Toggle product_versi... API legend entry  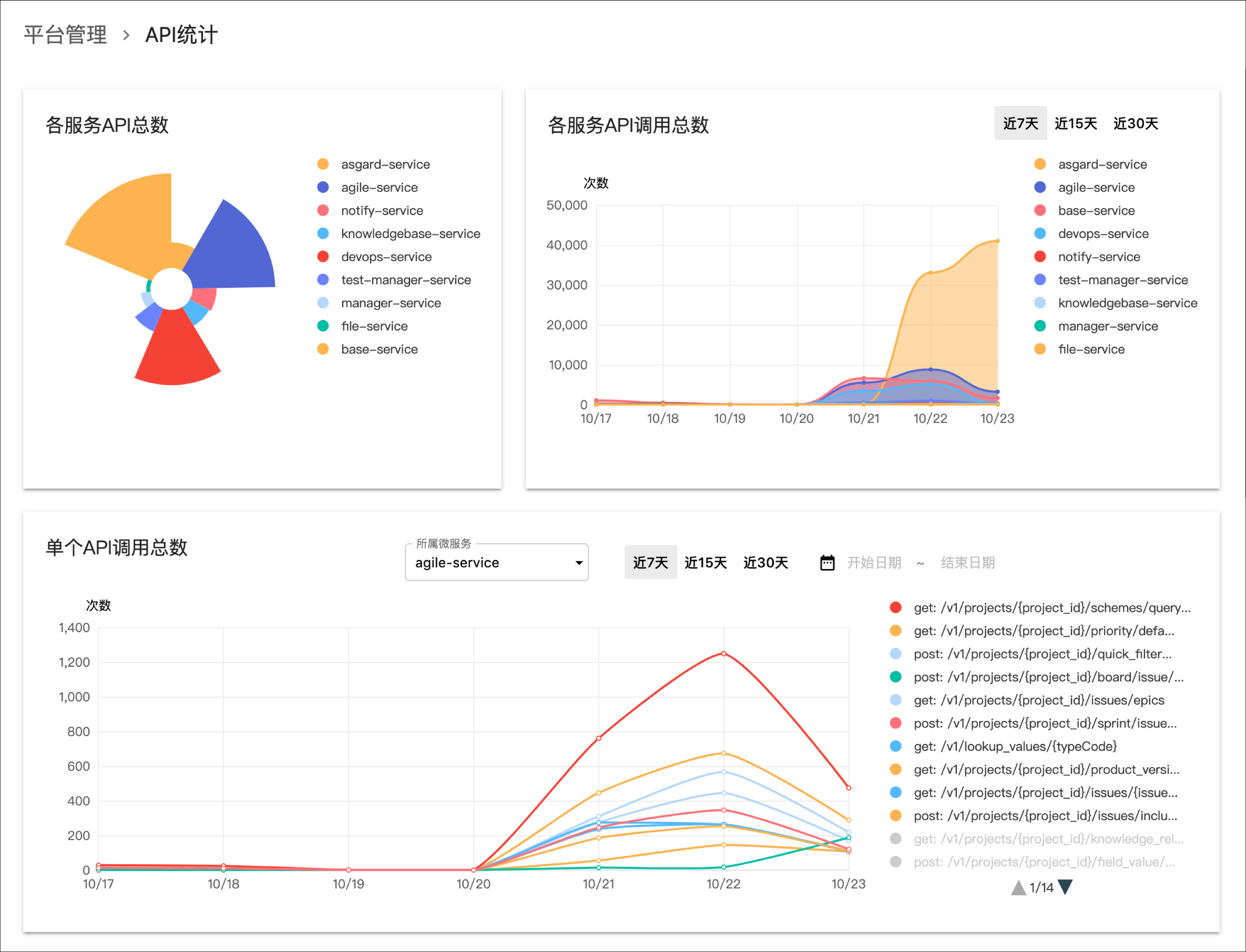pos(1034,769)
